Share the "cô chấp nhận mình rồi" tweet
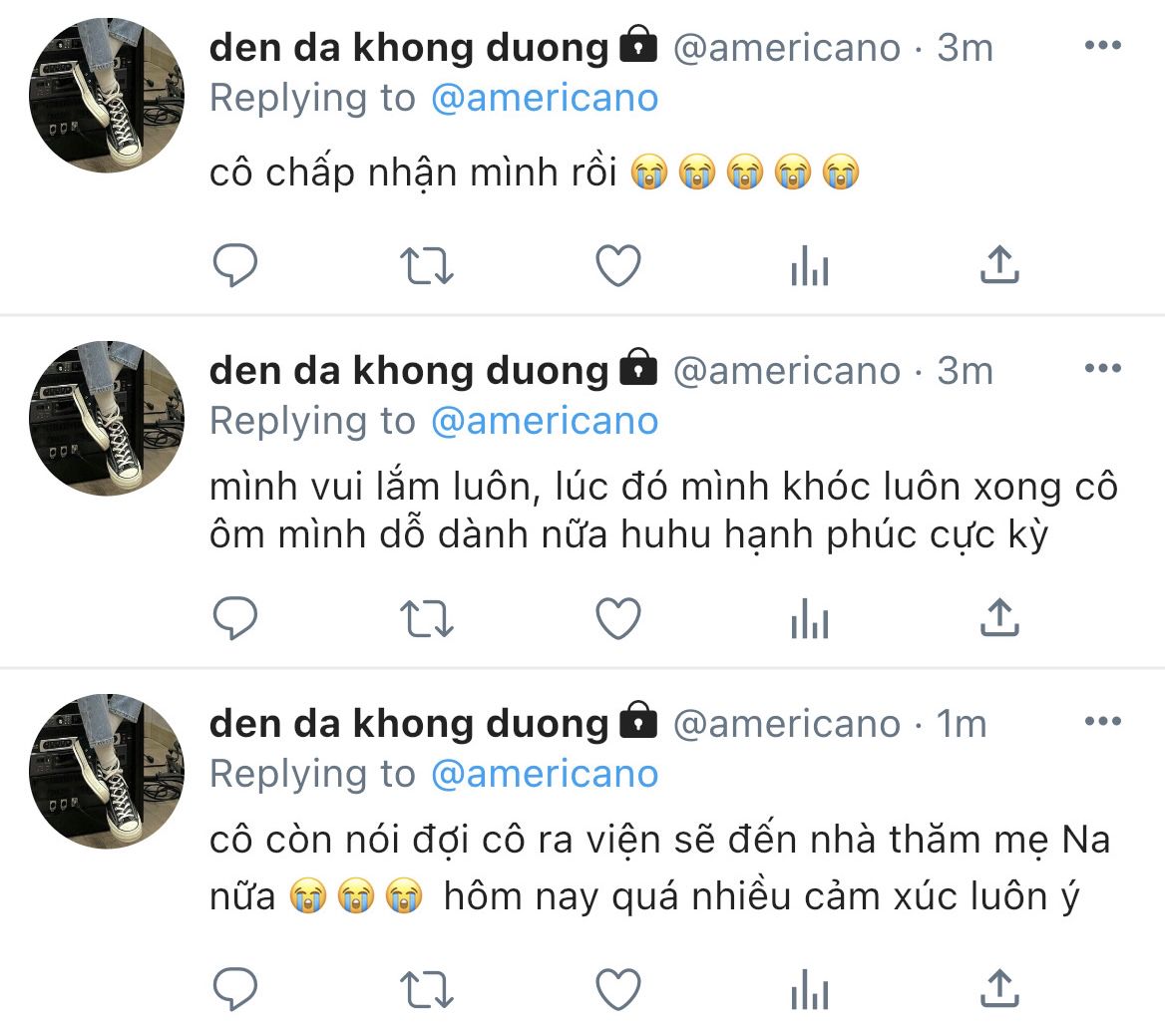This screenshot has width=1165, height=1036. tap(998, 265)
